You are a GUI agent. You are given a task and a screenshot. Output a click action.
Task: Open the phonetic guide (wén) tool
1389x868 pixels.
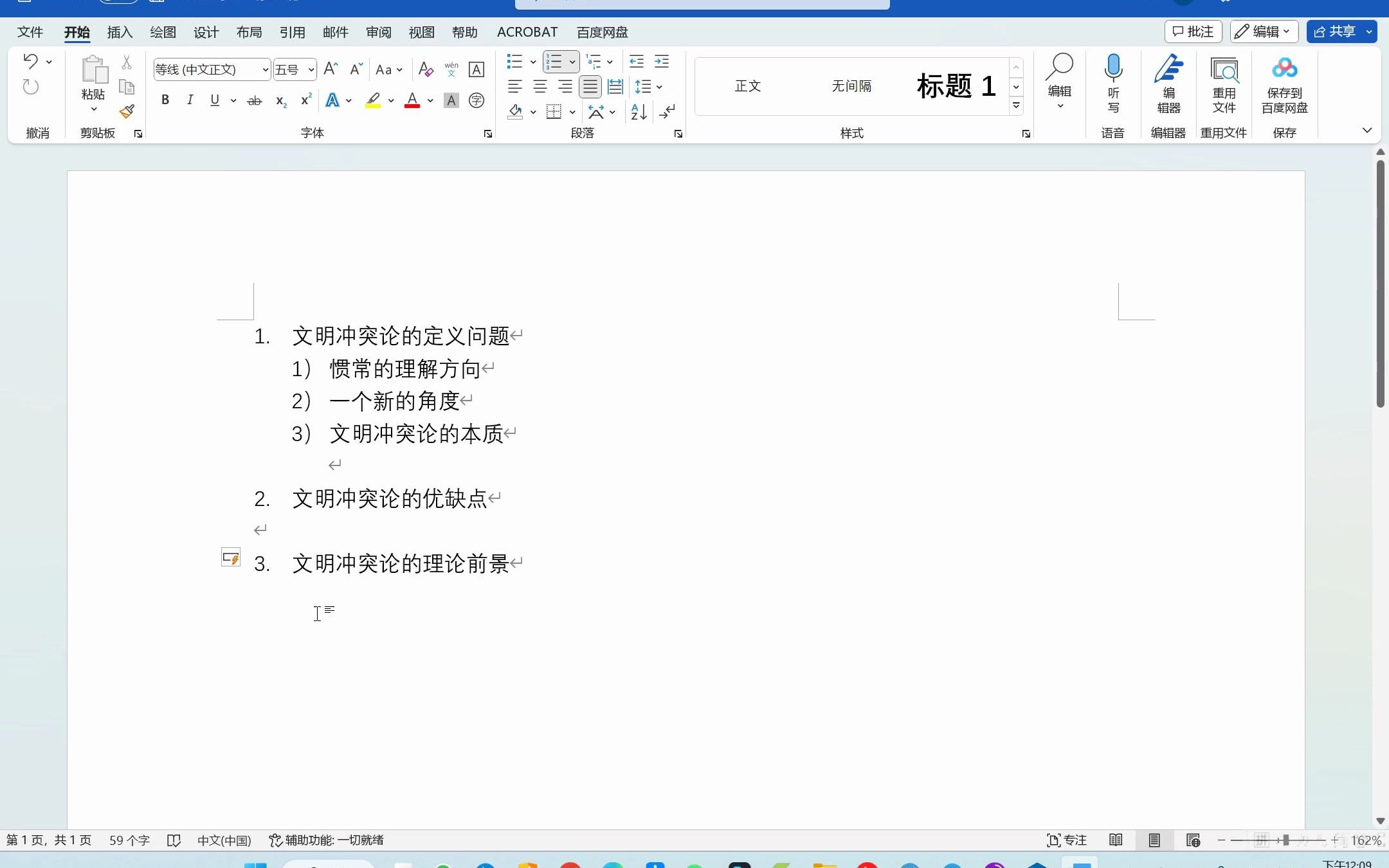(x=451, y=69)
